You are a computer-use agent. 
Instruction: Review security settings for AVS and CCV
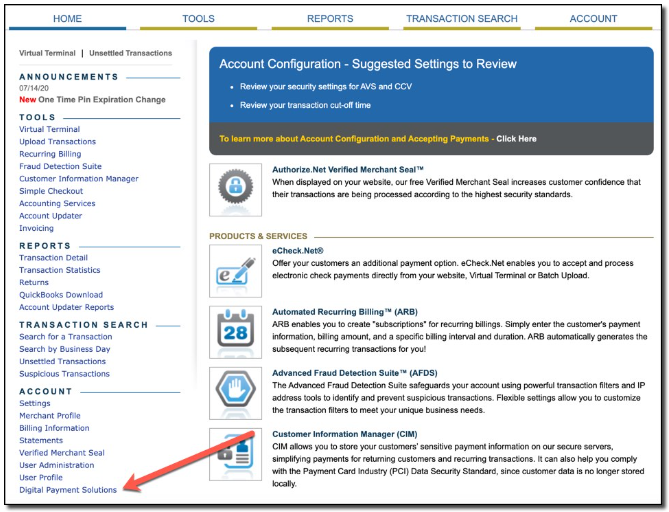[x=326, y=87]
